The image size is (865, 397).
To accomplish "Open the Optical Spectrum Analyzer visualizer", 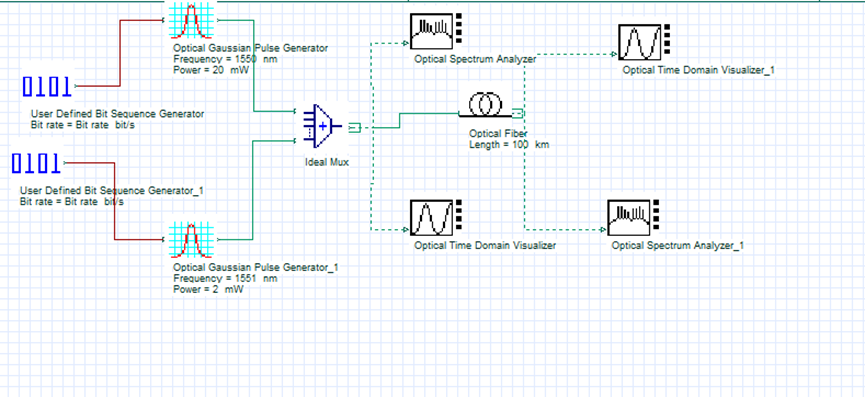I will (435, 31).
